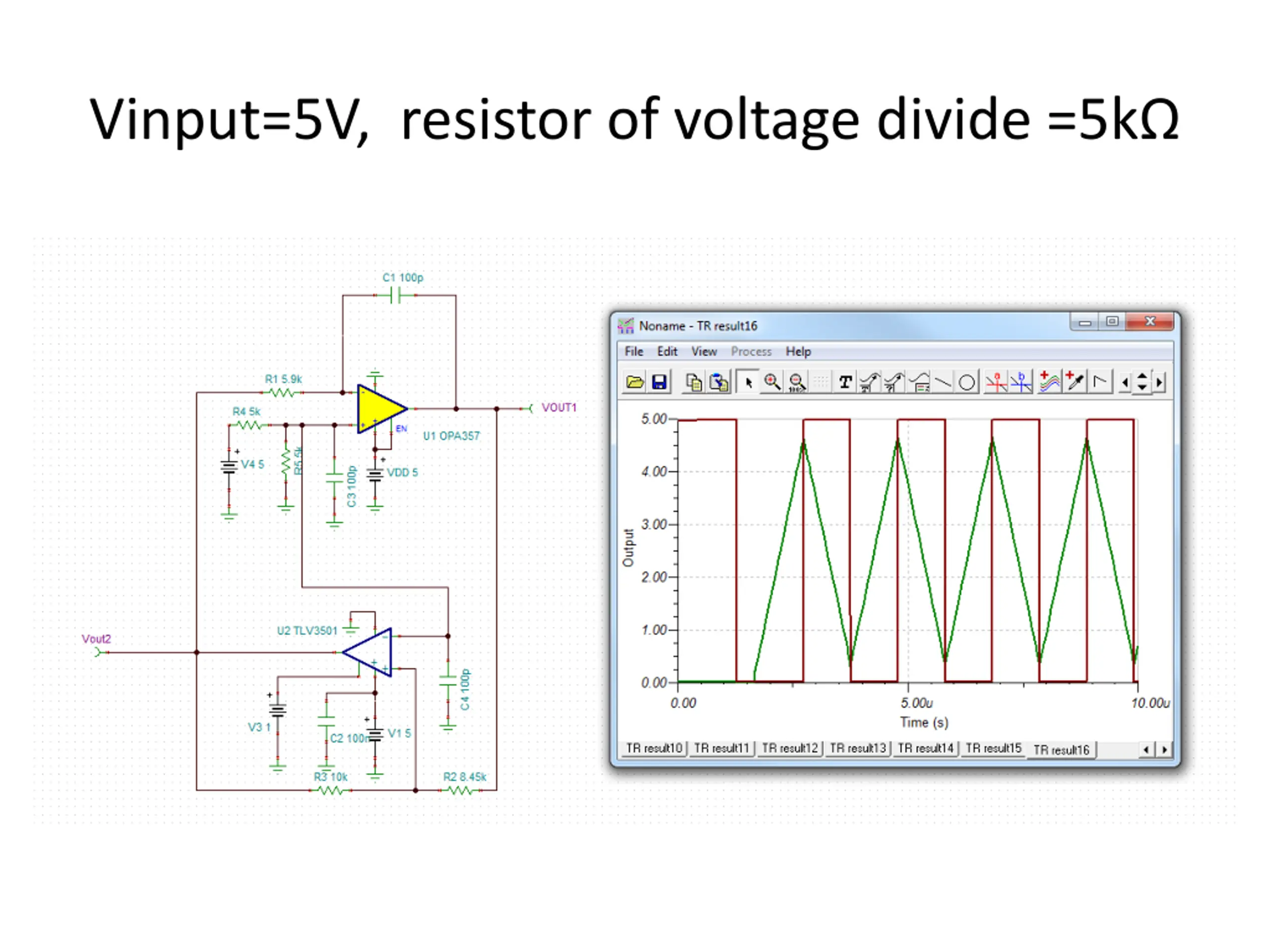
Task: Open the View menu
Action: [x=704, y=352]
